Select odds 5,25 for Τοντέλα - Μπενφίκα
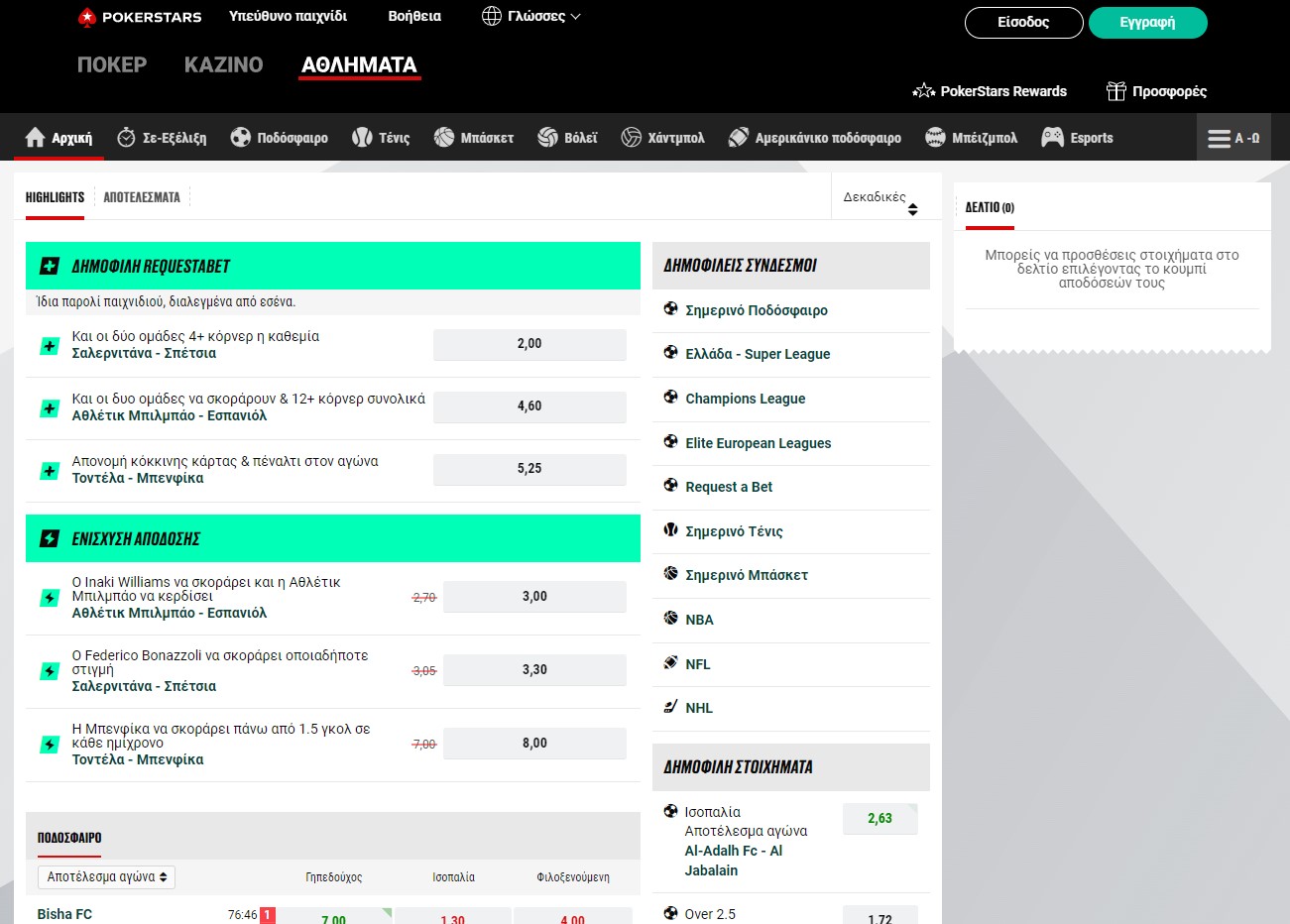 point(529,469)
